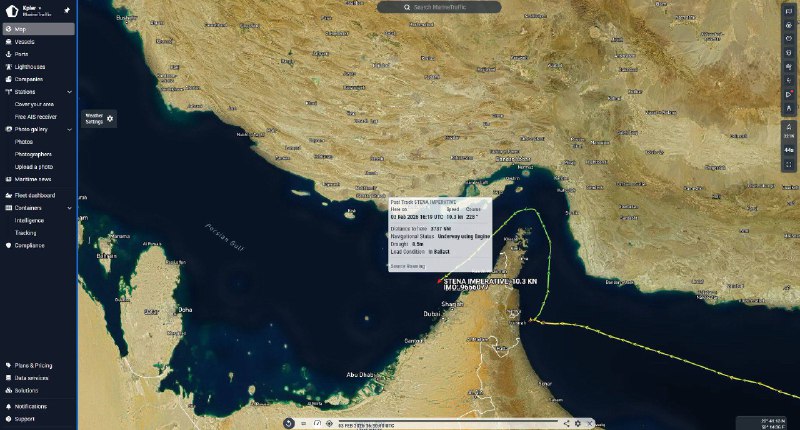Toggle the 44a density button on map toolbar
Screen dimensions: 800x430
click(789, 149)
